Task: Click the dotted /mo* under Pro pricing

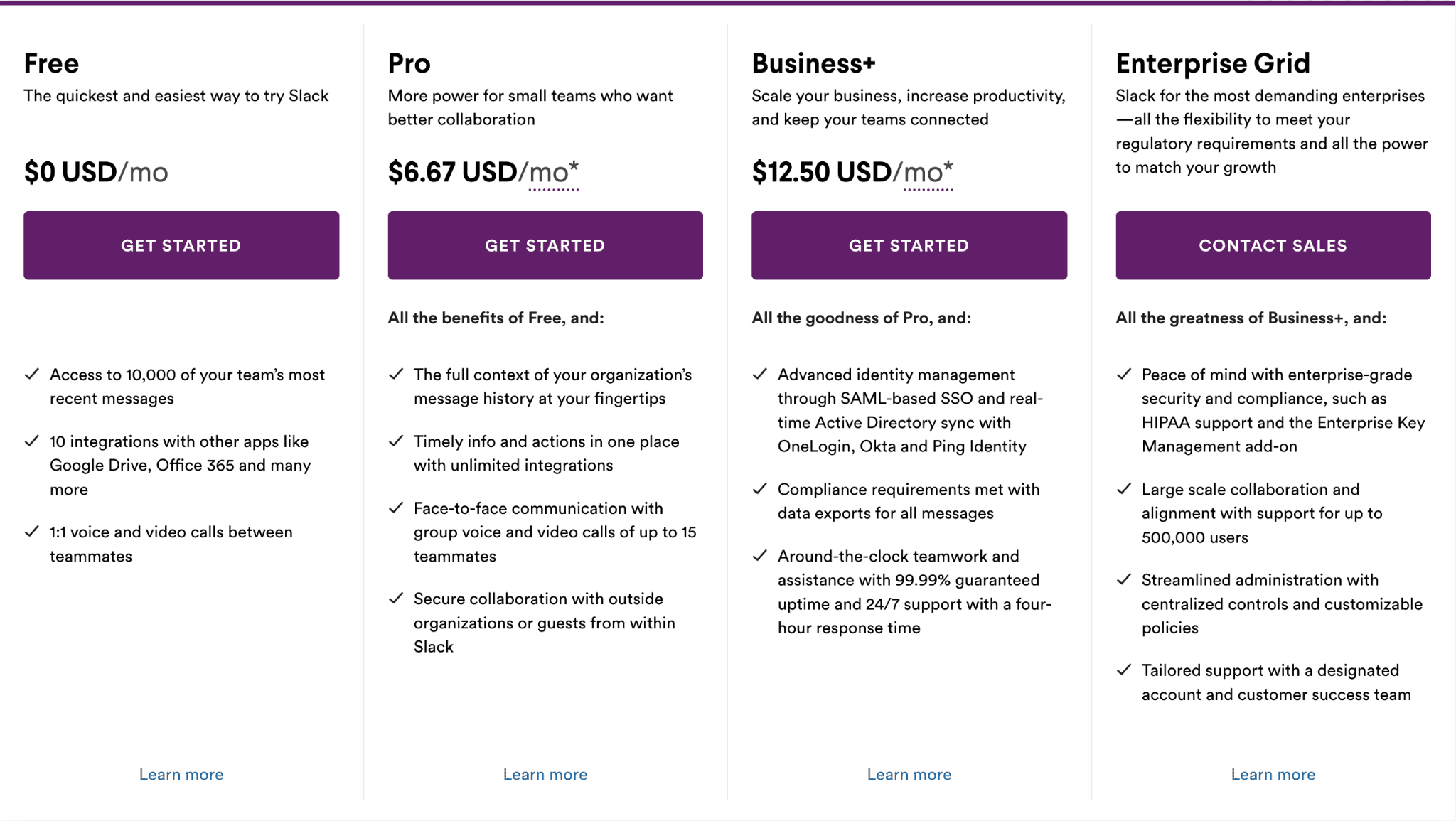Action: pos(552,171)
